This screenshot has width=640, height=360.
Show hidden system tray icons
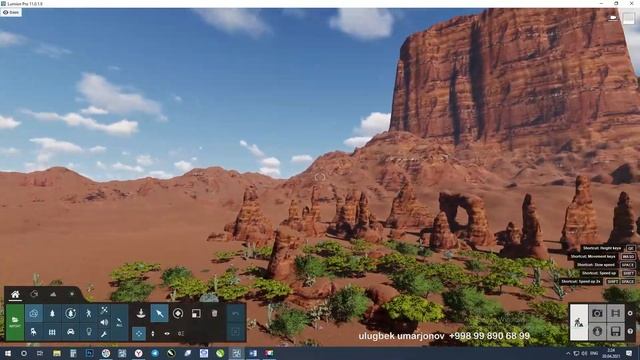tap(568, 353)
